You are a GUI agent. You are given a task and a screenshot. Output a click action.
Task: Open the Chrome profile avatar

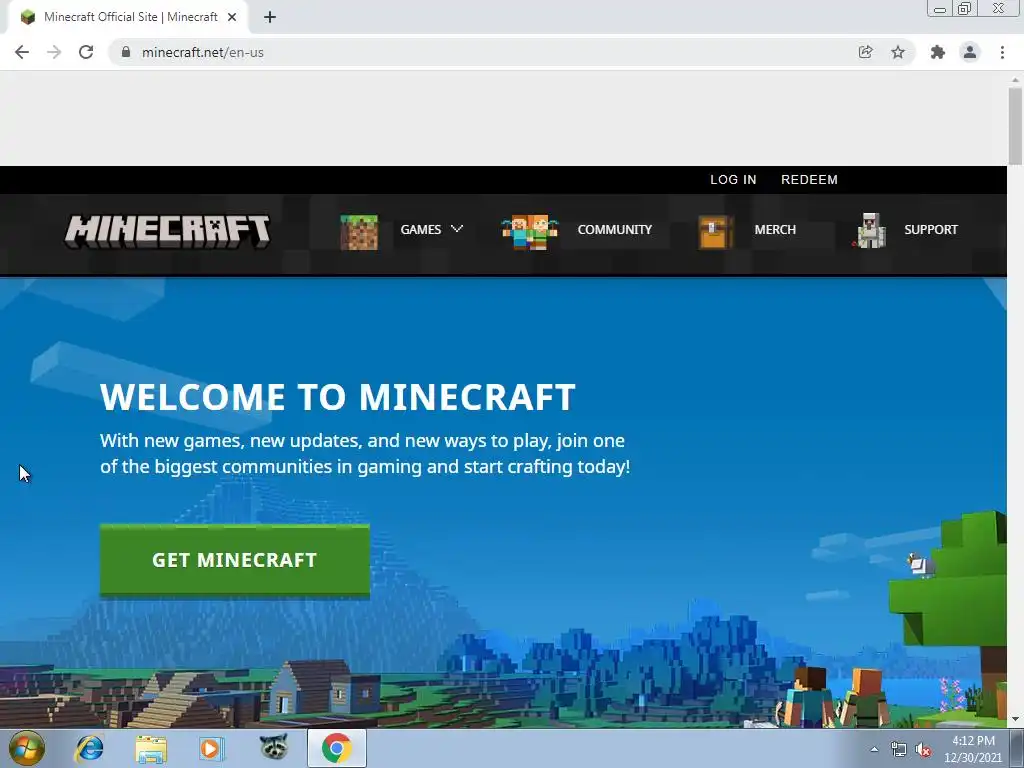[970, 52]
